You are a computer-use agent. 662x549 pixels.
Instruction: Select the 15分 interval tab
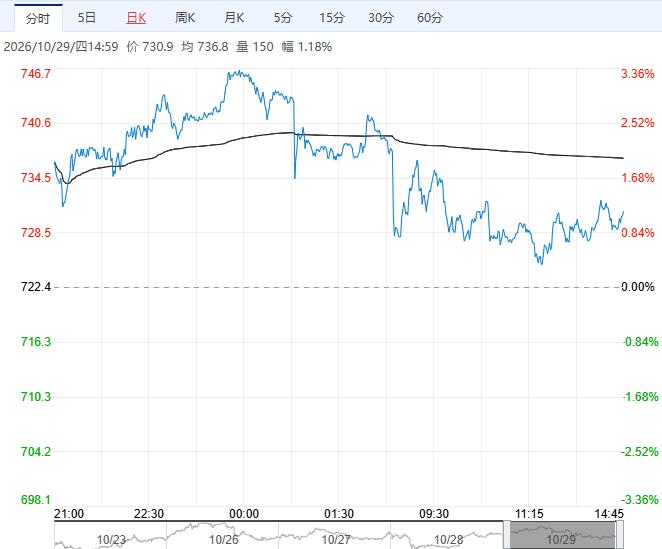332,18
